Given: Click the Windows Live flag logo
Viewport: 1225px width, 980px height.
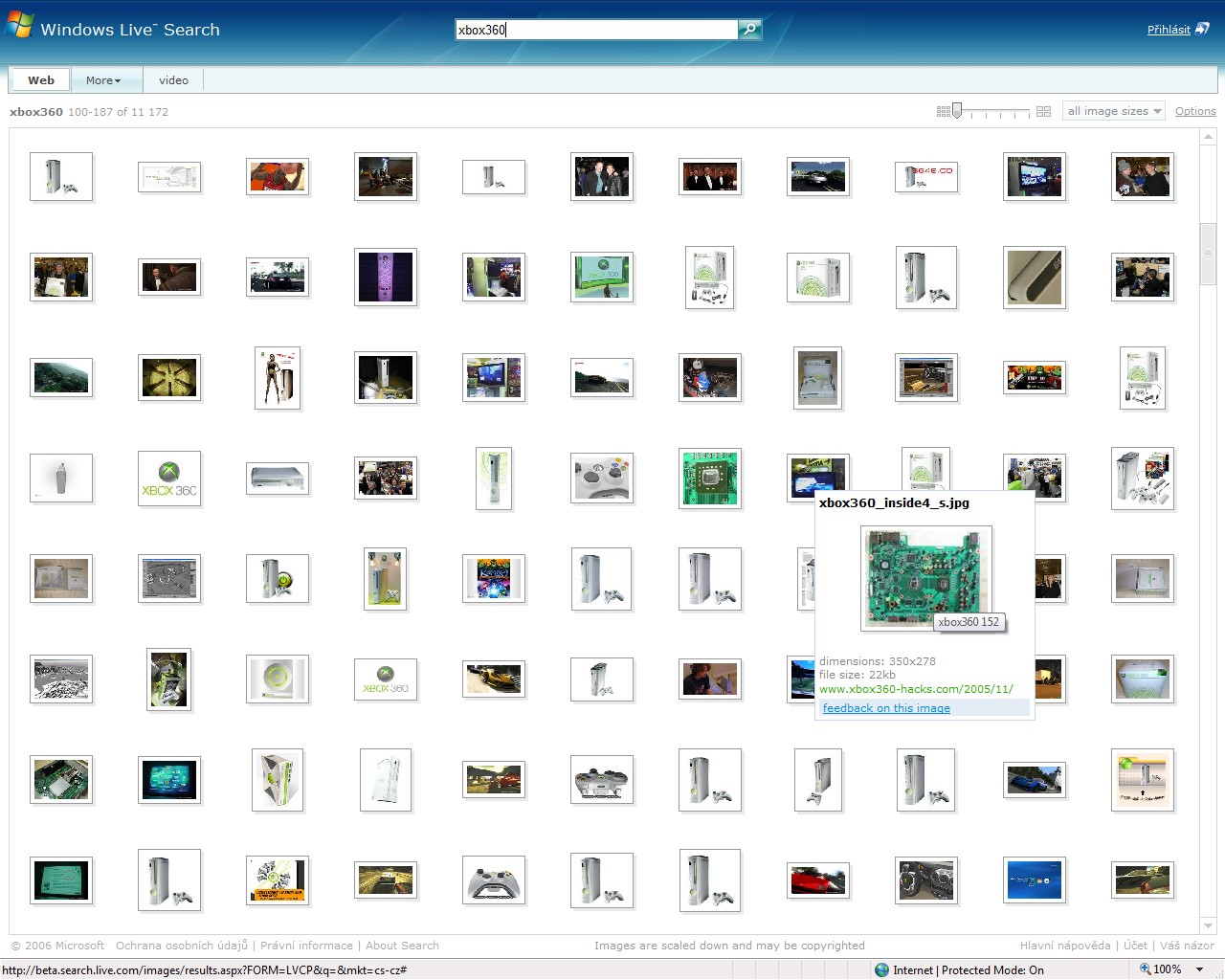Looking at the screenshot, I should pyautogui.click(x=19, y=25).
